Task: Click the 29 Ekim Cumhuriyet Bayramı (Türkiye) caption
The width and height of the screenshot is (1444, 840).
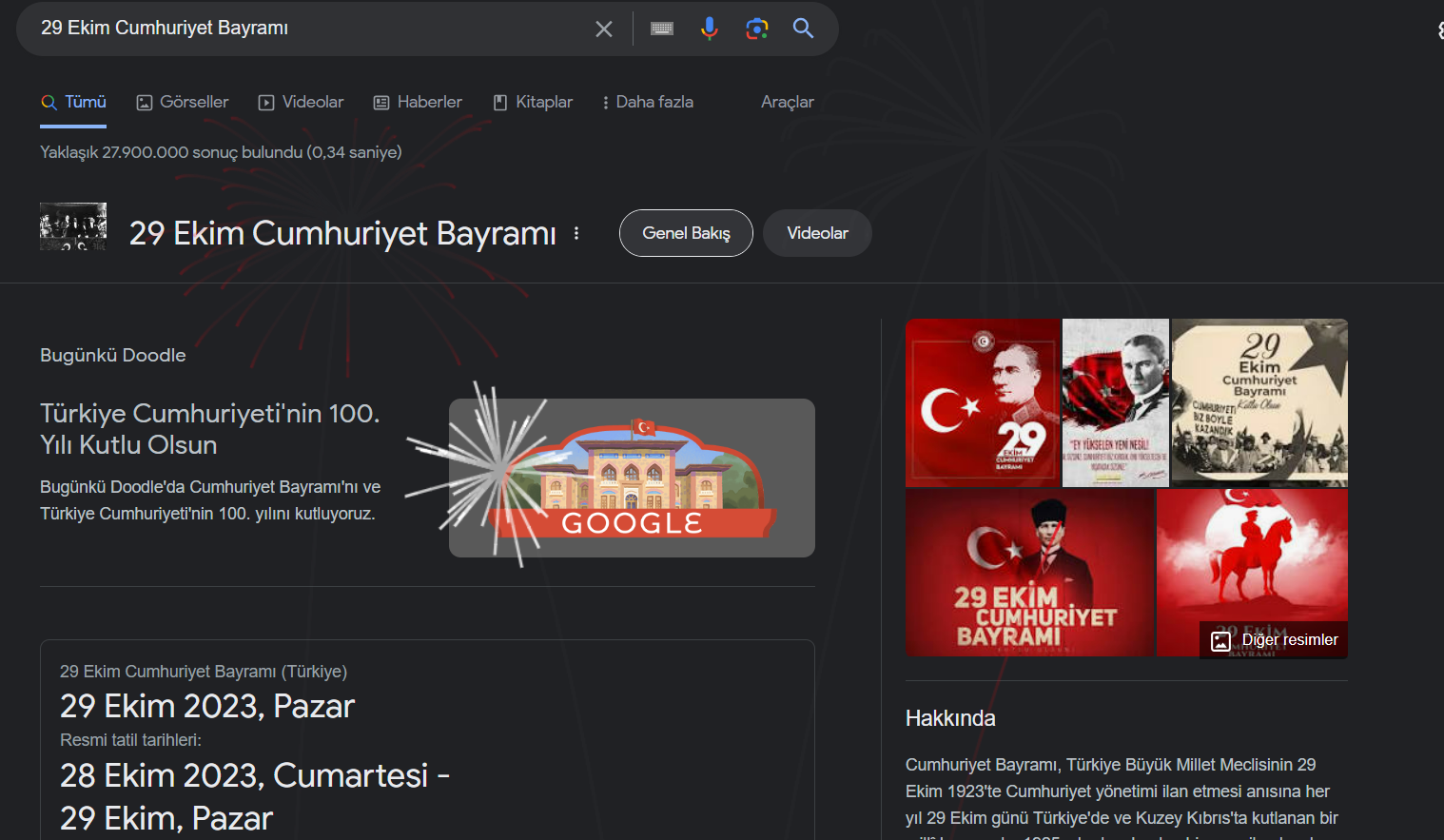Action: click(x=204, y=672)
